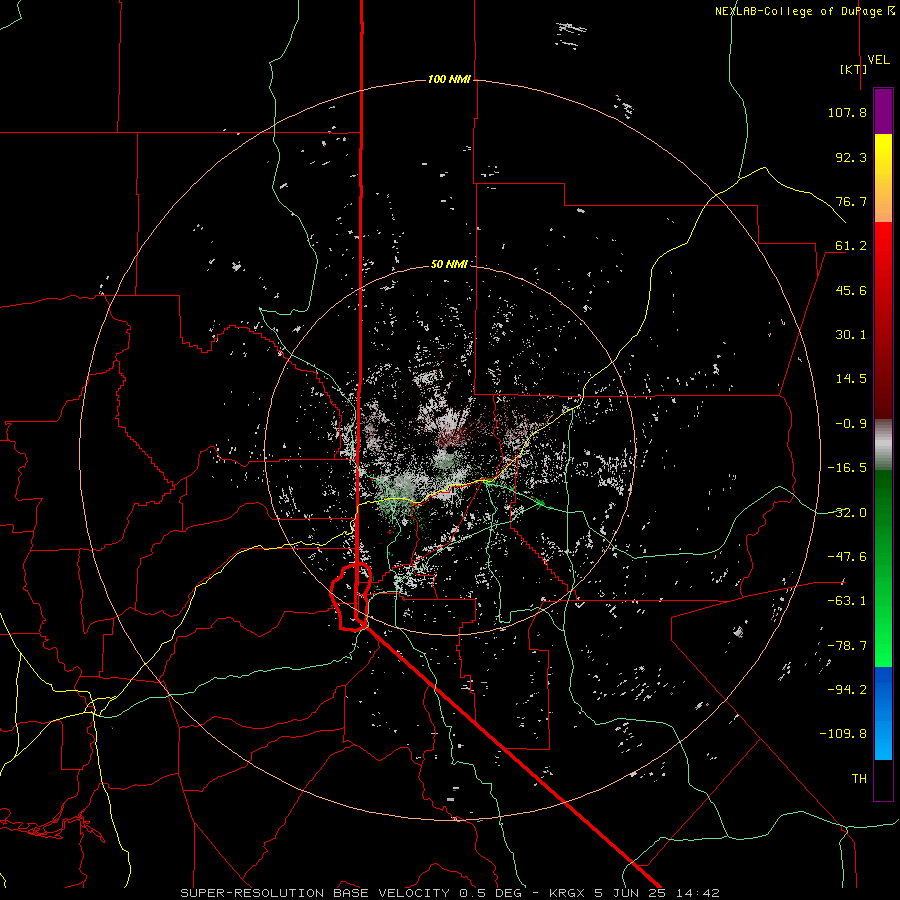Click the 45.6 velocity scale value
This screenshot has width=900, height=900.
tap(851, 290)
